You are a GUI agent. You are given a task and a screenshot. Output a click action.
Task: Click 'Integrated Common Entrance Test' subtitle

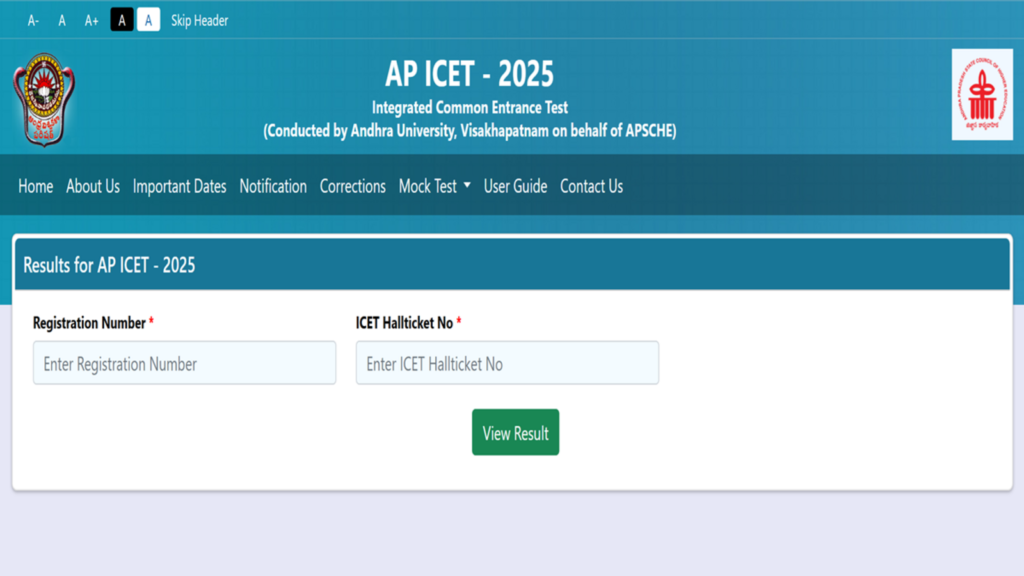click(x=470, y=108)
